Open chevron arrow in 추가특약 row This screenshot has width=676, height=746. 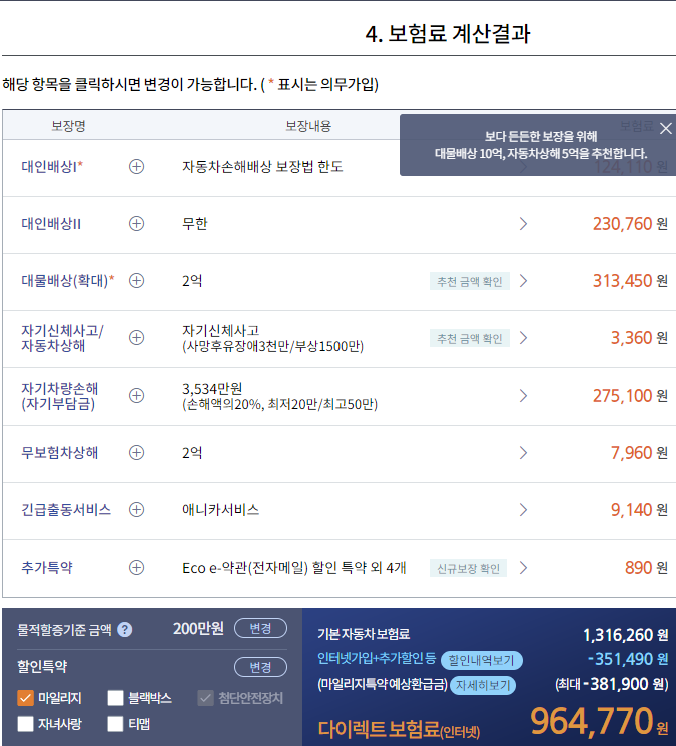(523, 568)
